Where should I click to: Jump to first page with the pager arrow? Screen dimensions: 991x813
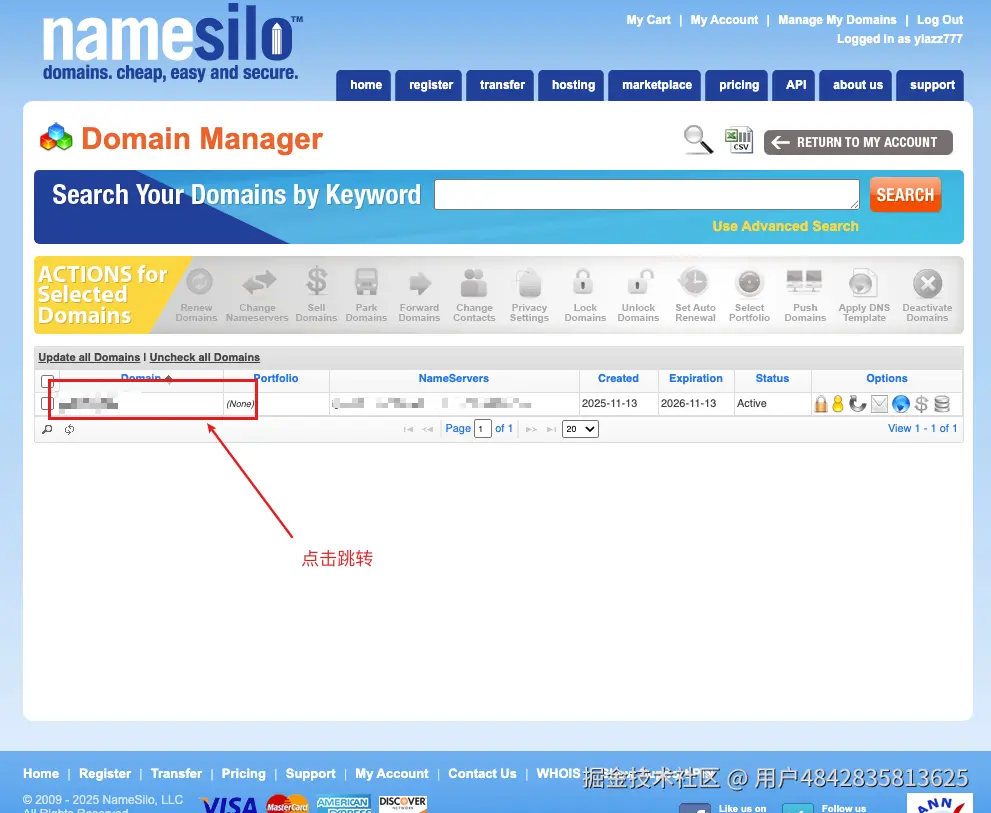click(408, 429)
